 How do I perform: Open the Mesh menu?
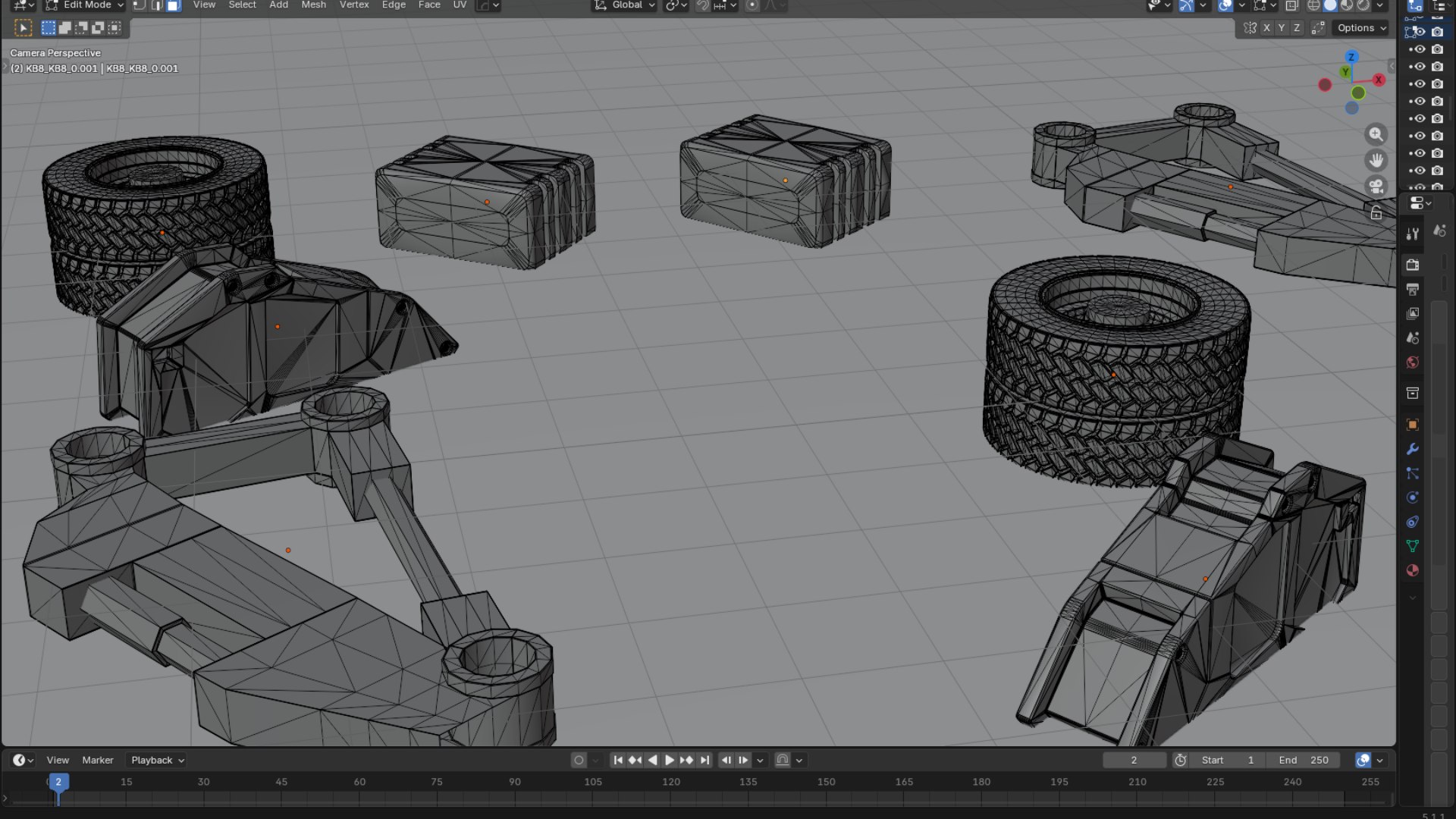coord(313,5)
